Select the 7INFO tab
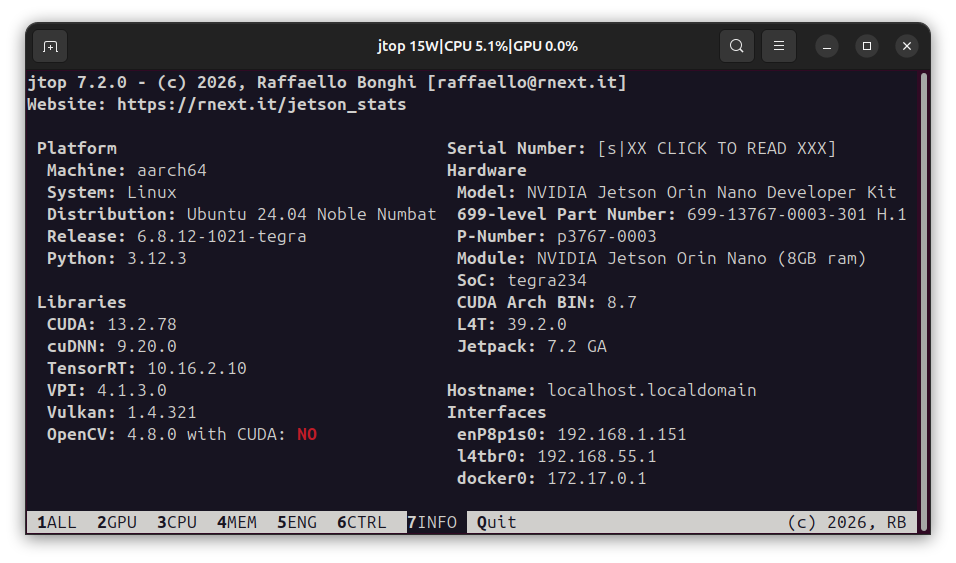The image size is (956, 563). (432, 523)
